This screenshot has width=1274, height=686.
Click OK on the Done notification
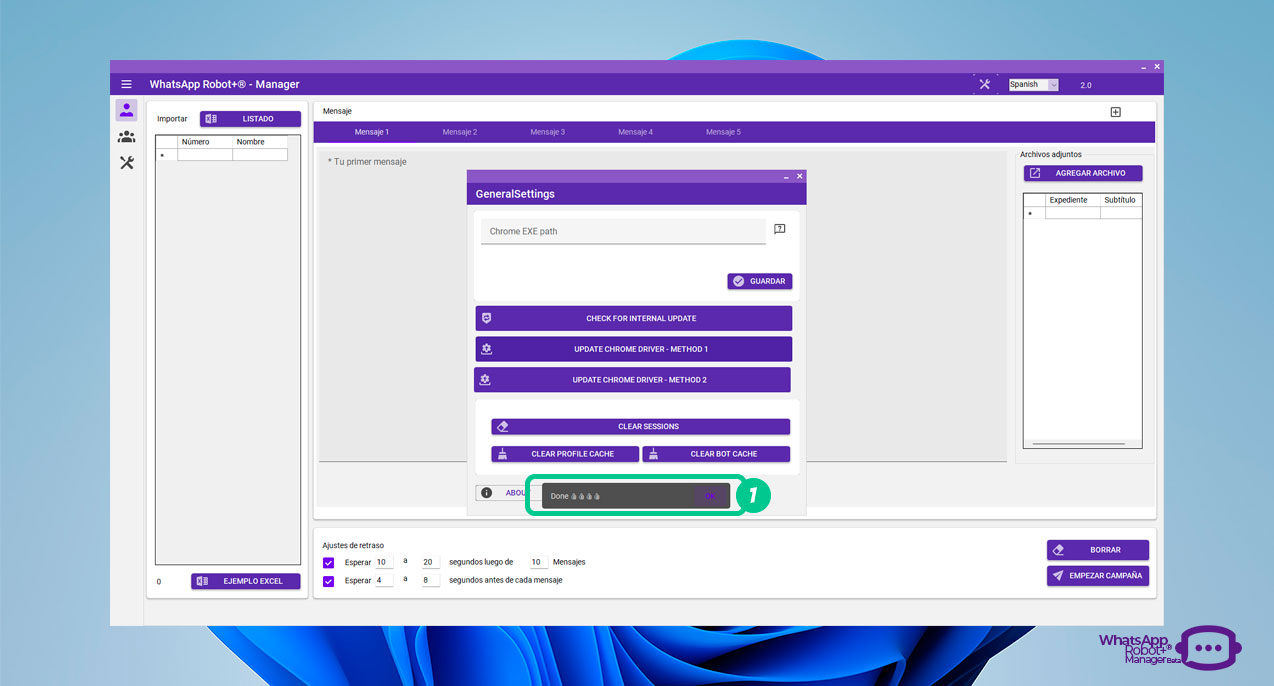[x=710, y=496]
